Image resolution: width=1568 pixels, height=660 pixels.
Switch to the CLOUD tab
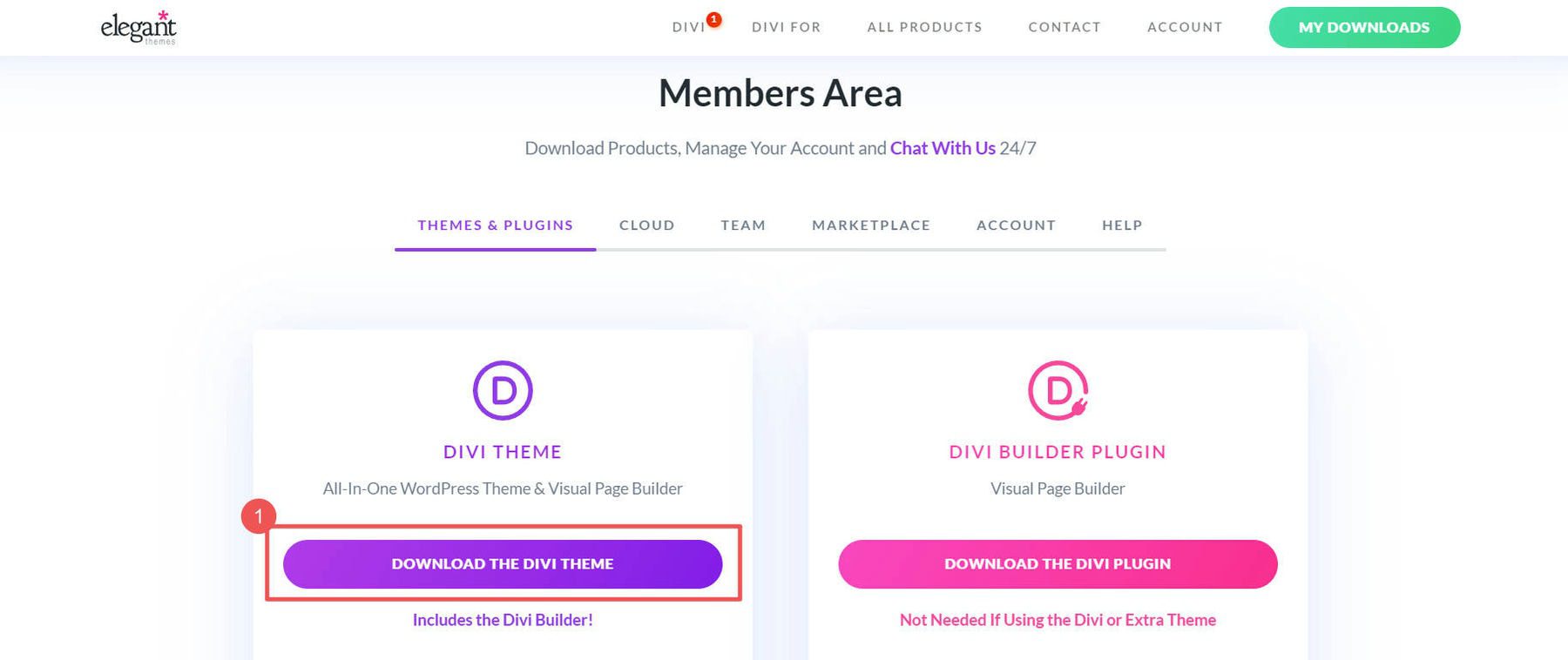(x=646, y=225)
